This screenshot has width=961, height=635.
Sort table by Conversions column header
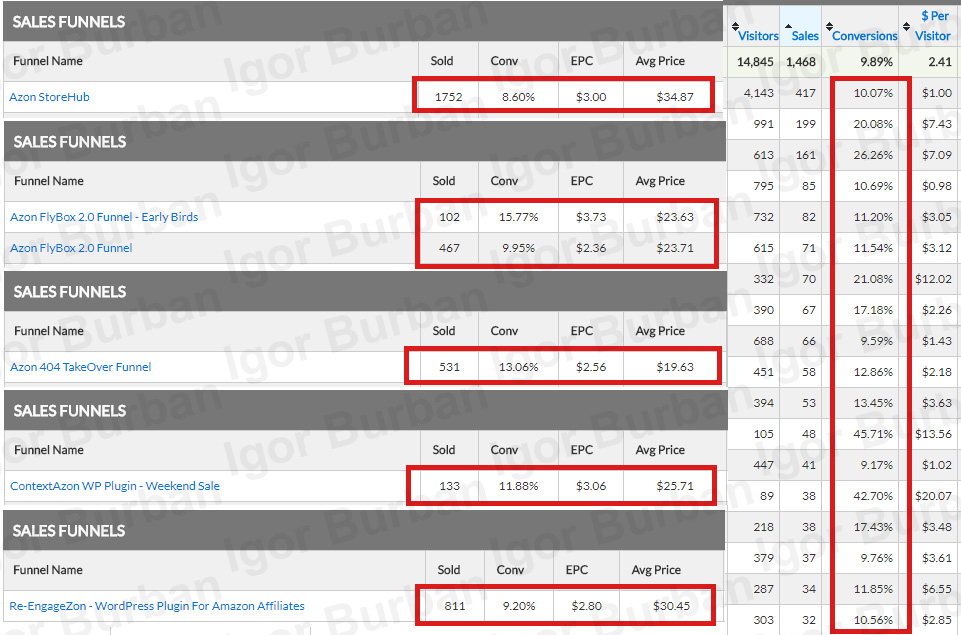864,36
